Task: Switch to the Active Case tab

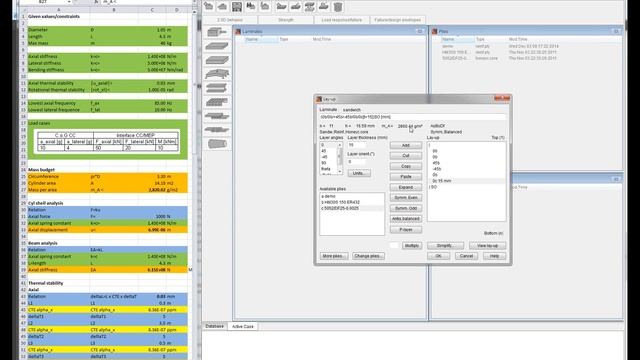Action: pos(243,327)
